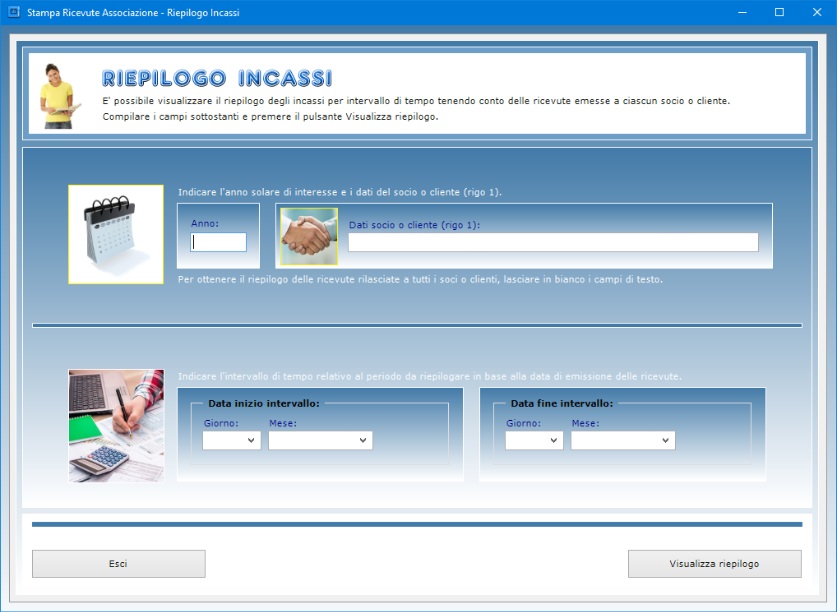Viewport: 837px width, 612px height.
Task: Close the Riepilogo Incassi window
Action: (x=817, y=12)
